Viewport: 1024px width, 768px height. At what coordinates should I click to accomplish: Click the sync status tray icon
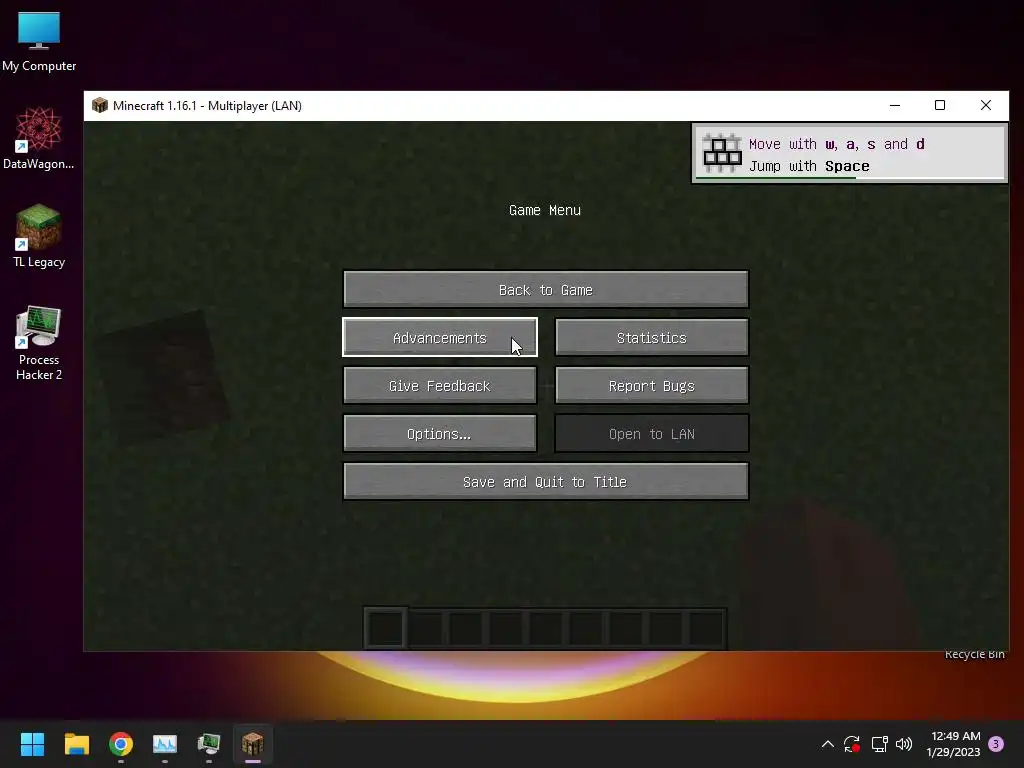[x=852, y=744]
